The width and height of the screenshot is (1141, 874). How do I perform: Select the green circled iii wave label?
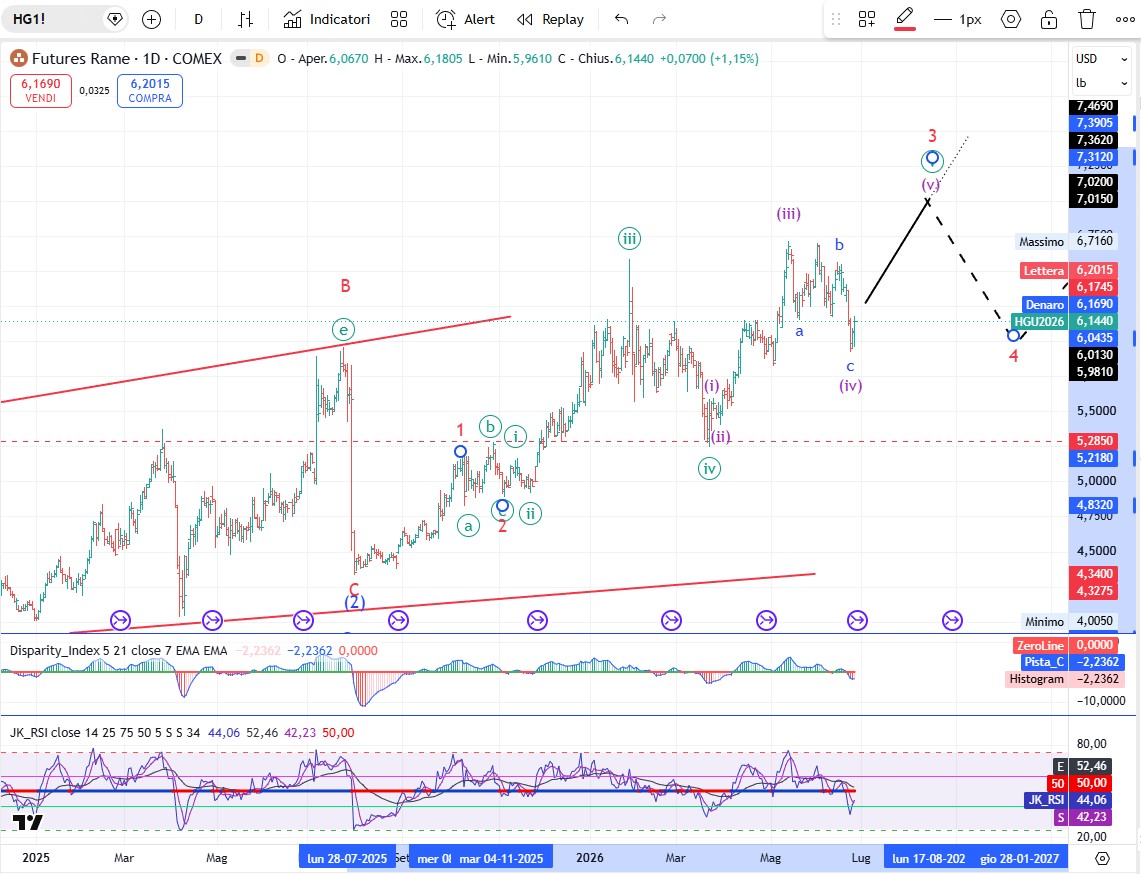629,238
